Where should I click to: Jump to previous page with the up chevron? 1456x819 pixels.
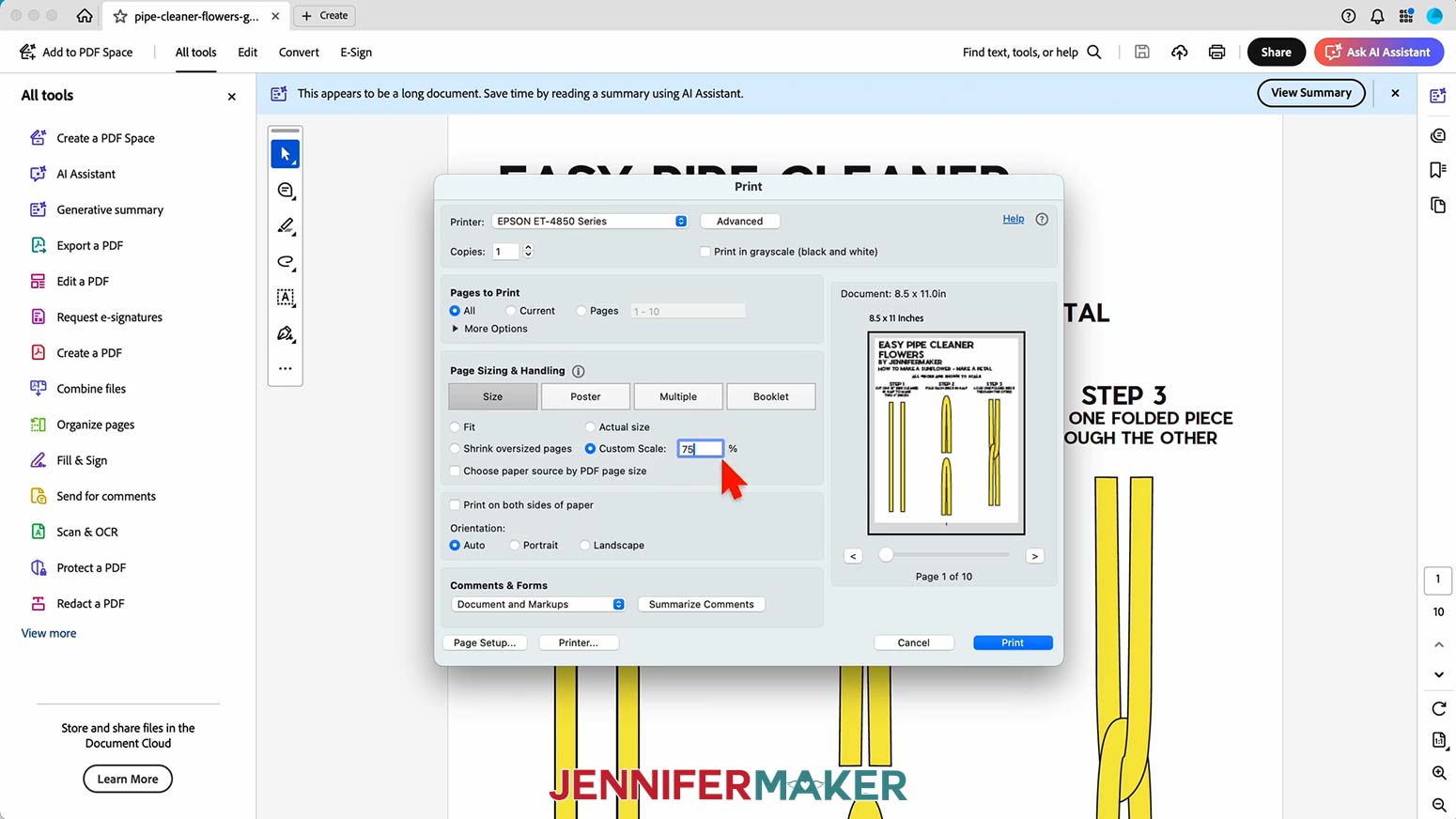1438,644
